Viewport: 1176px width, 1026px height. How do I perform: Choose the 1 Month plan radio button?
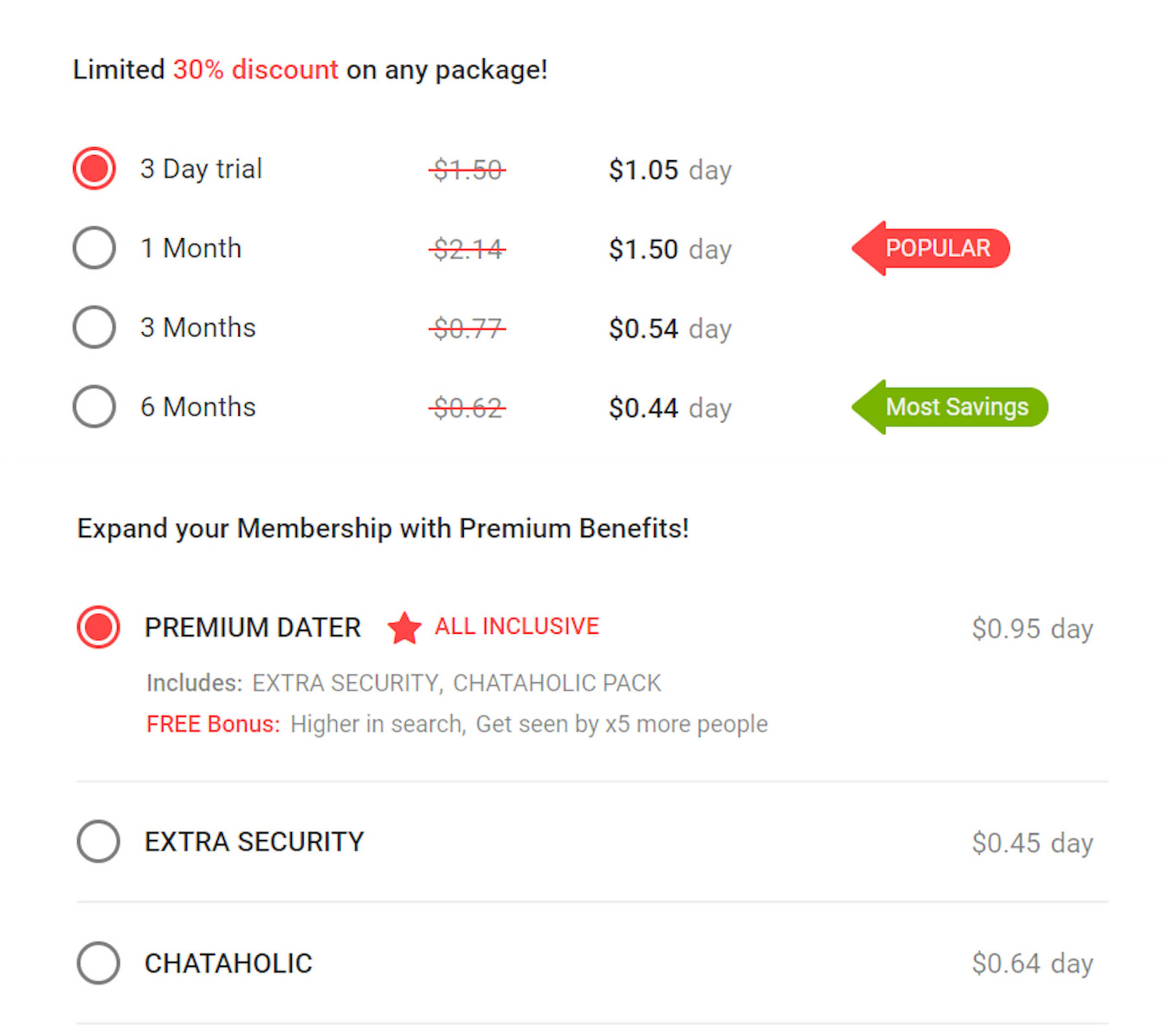94,248
